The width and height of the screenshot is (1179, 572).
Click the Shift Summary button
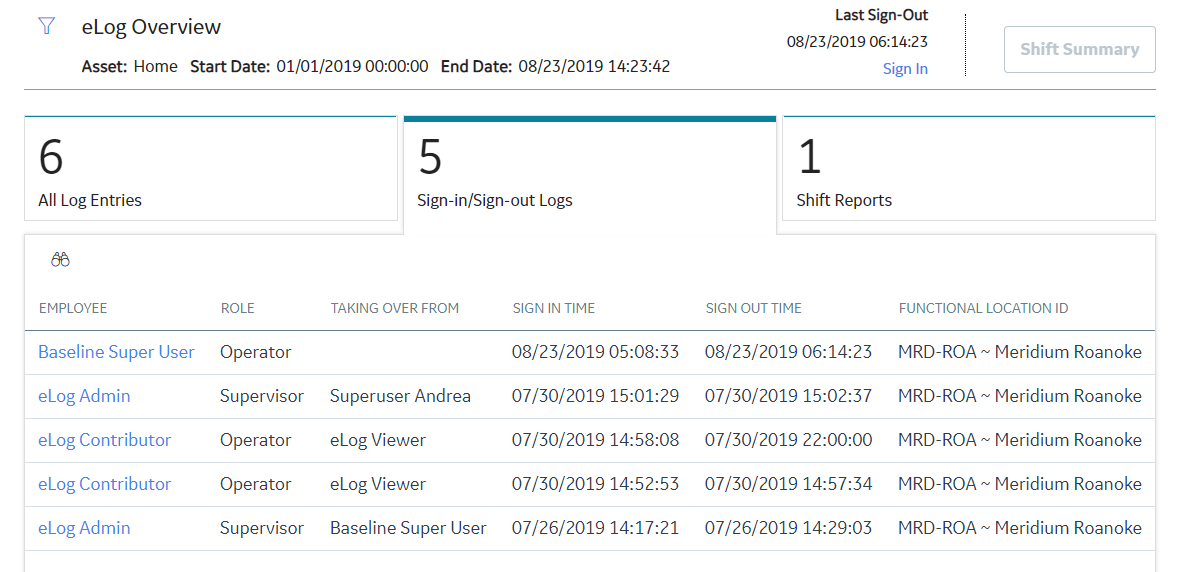click(1080, 50)
